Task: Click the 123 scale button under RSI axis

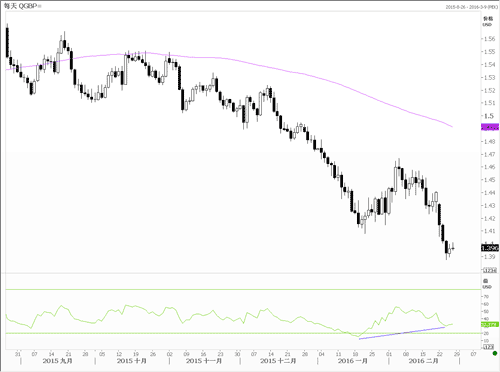Action: click(x=489, y=347)
